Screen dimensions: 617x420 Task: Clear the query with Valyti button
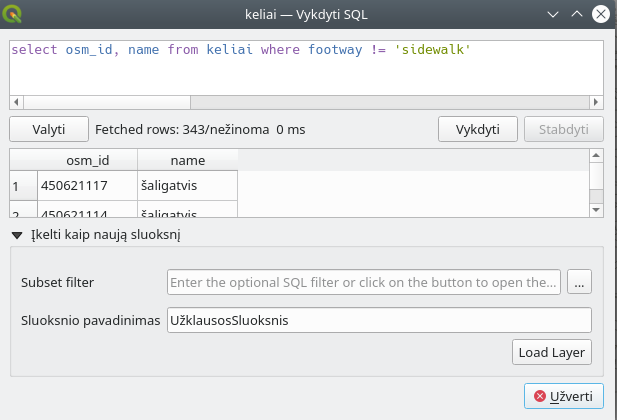[x=49, y=129]
